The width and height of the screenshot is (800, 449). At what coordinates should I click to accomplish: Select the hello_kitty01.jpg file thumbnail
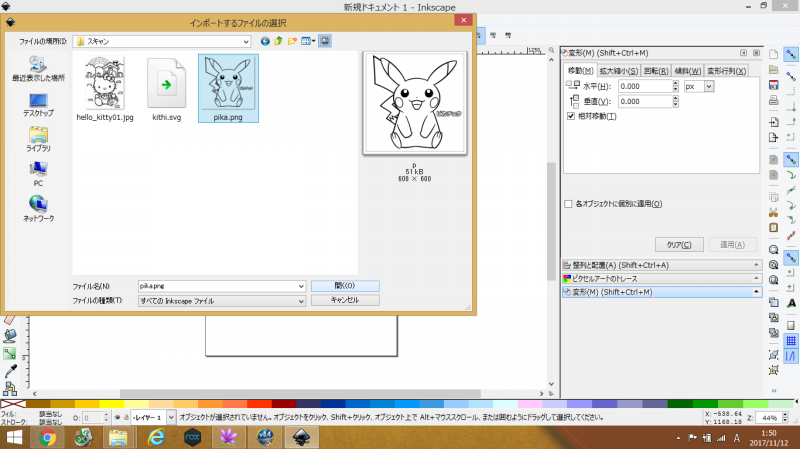coord(105,88)
